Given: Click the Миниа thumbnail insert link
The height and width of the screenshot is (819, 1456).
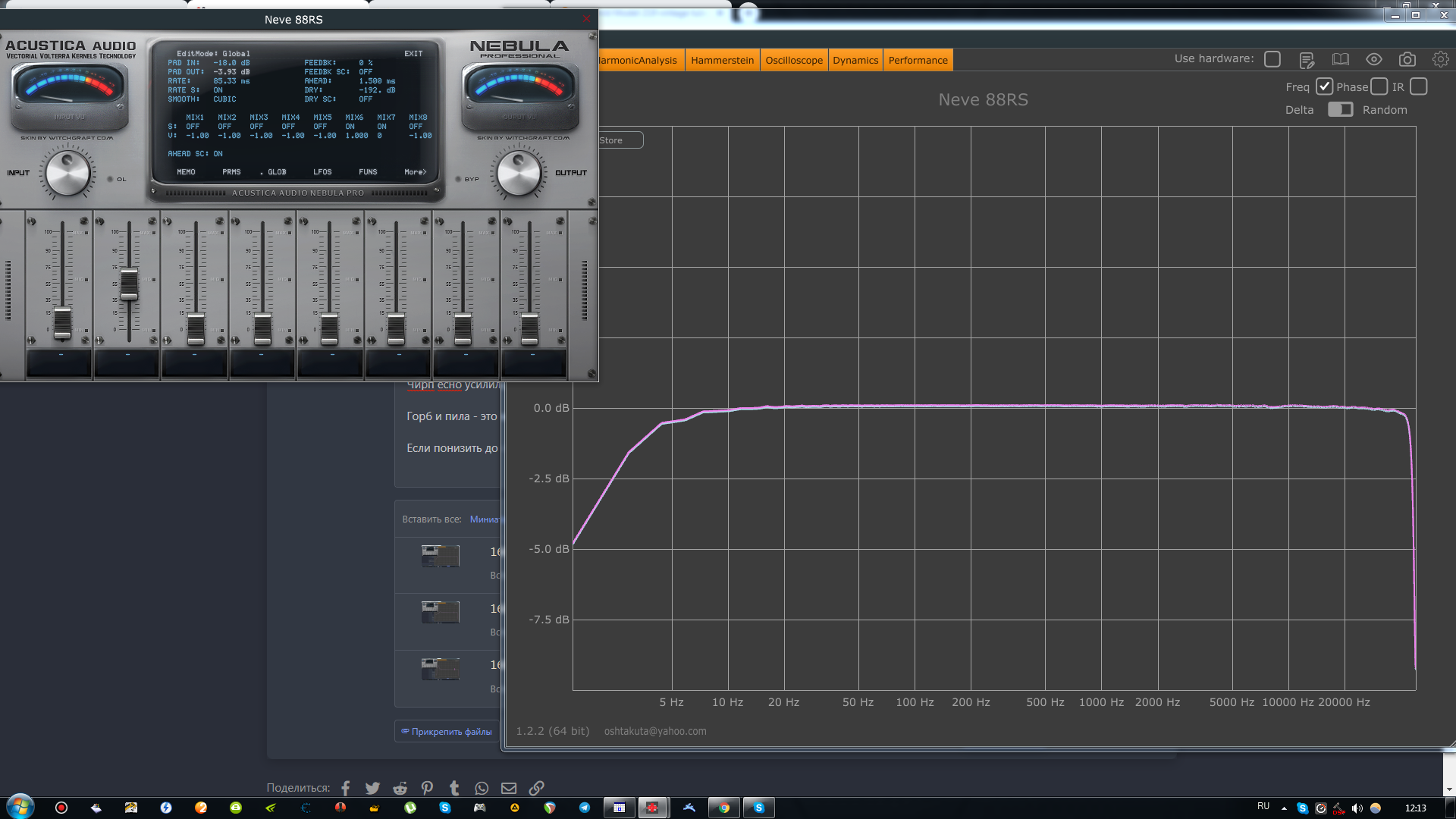Looking at the screenshot, I should (484, 519).
